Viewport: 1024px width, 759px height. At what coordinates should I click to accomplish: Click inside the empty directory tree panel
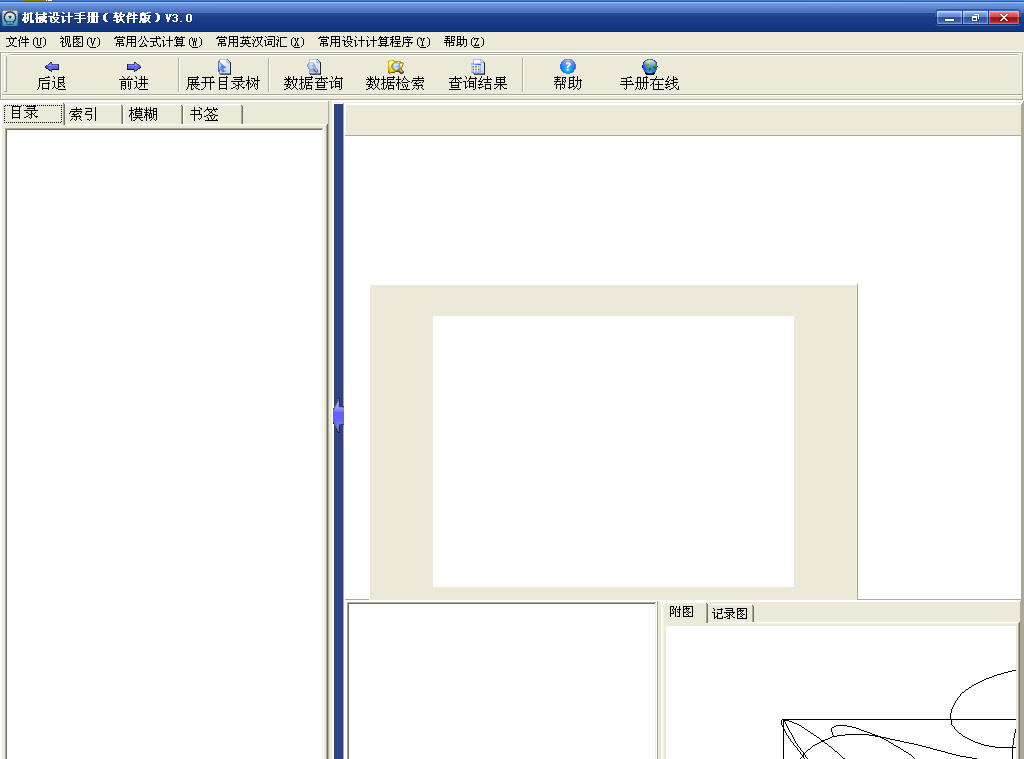165,443
